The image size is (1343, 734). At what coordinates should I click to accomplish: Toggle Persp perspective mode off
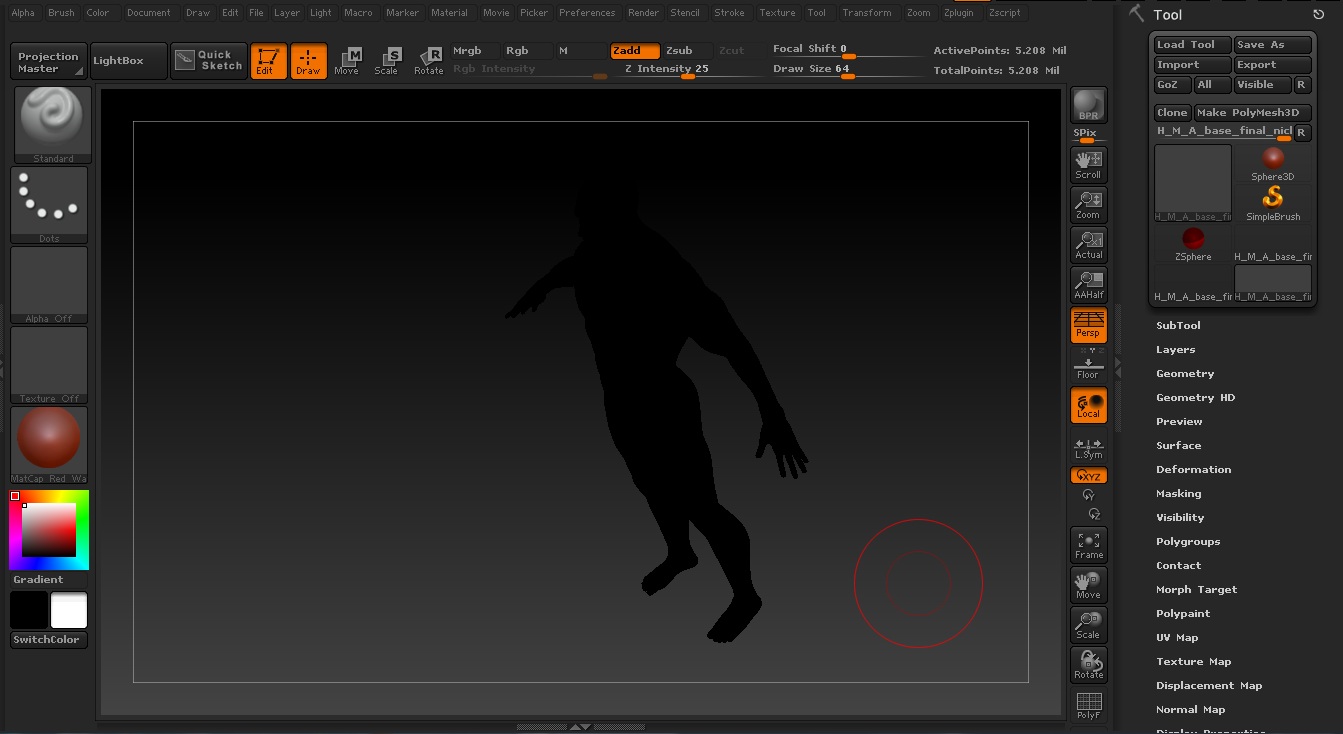[x=1088, y=325]
